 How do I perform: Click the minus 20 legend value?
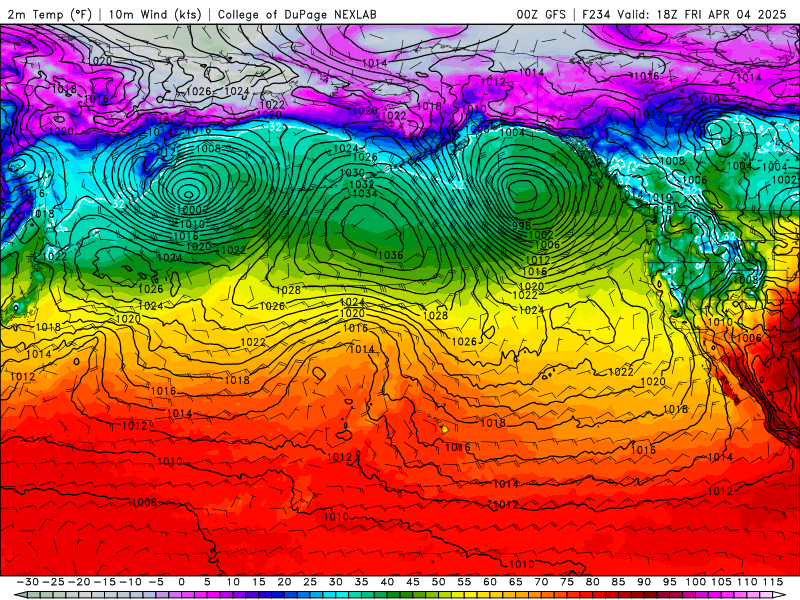(79, 582)
